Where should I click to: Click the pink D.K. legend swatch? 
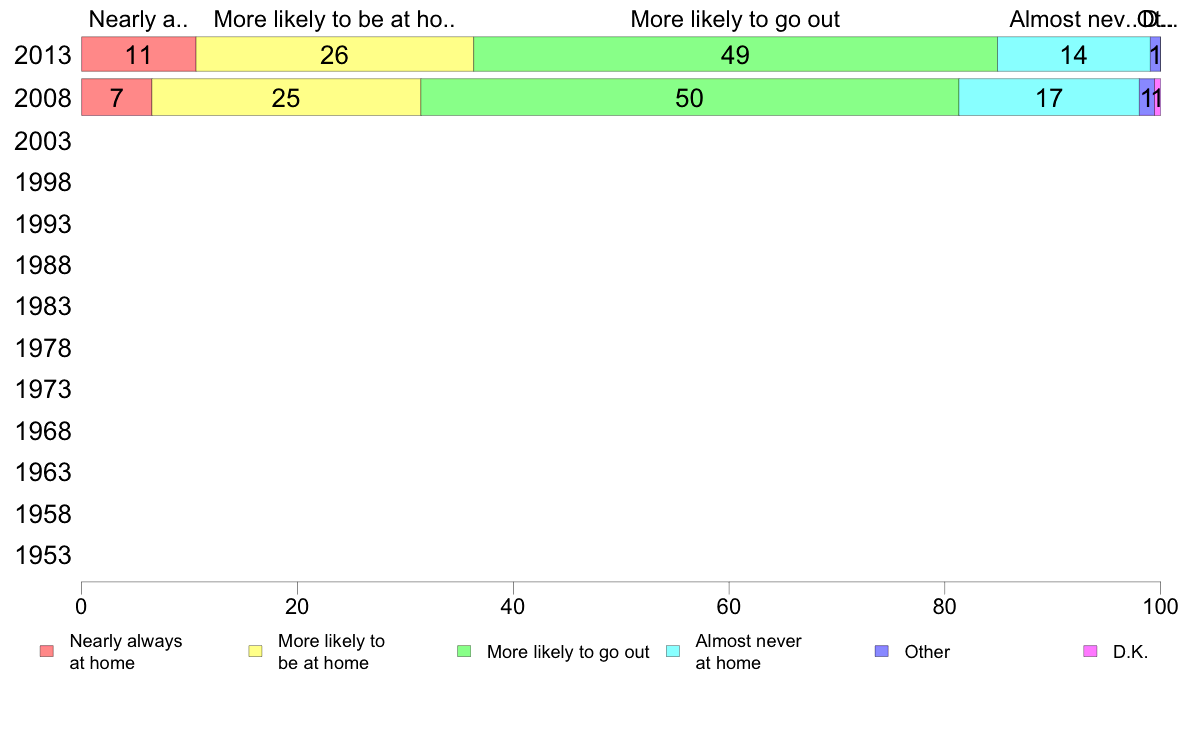point(1090,651)
